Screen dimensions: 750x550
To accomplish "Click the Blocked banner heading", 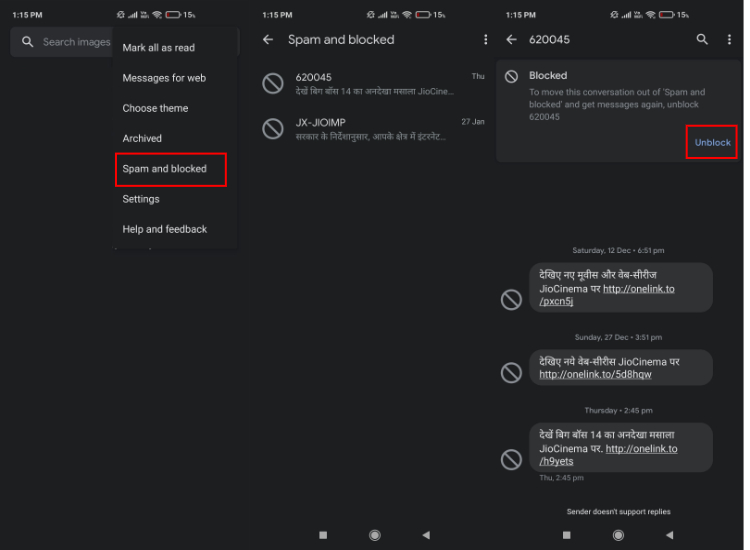I will point(548,76).
